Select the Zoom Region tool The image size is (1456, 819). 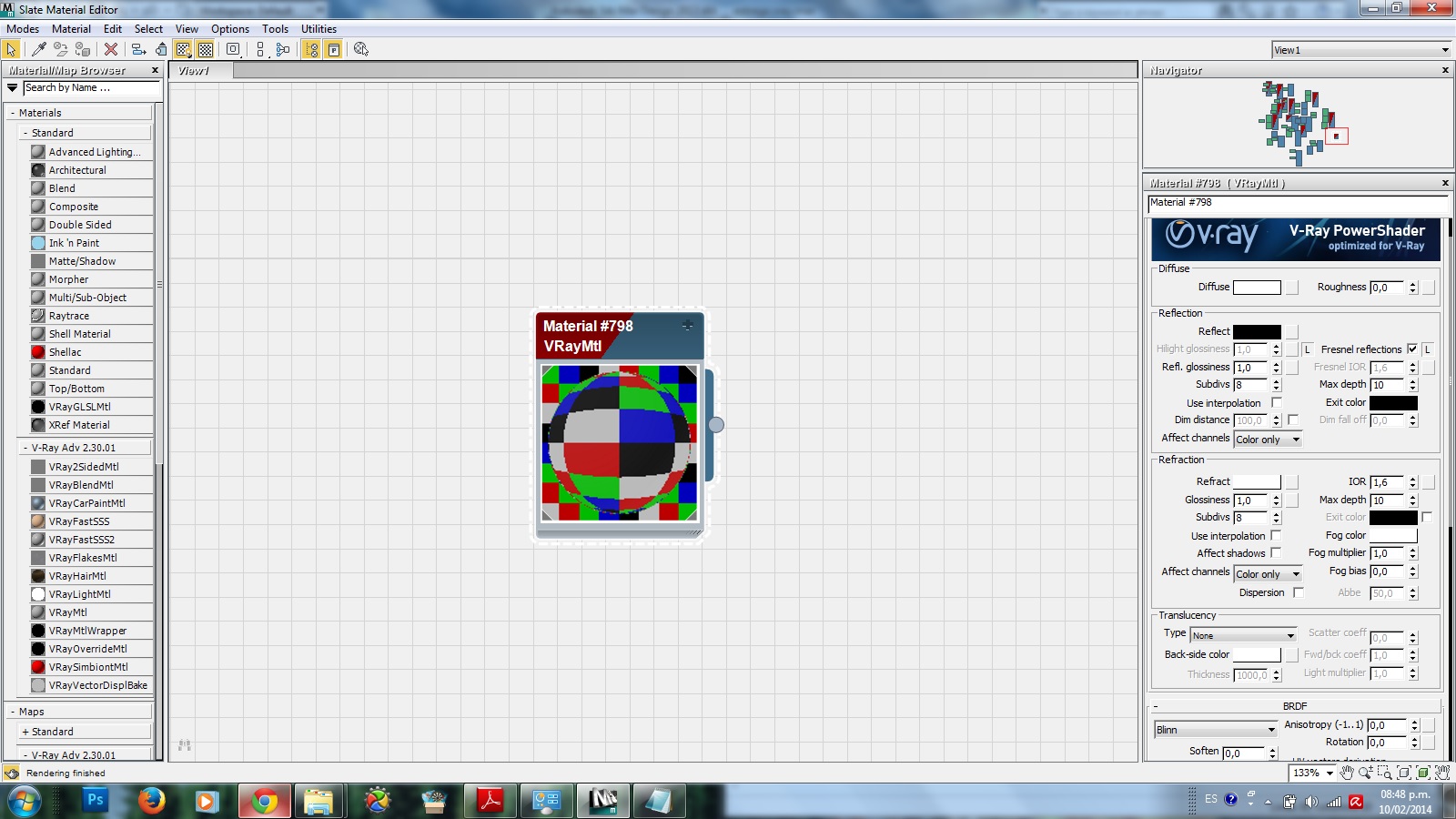click(x=1385, y=773)
